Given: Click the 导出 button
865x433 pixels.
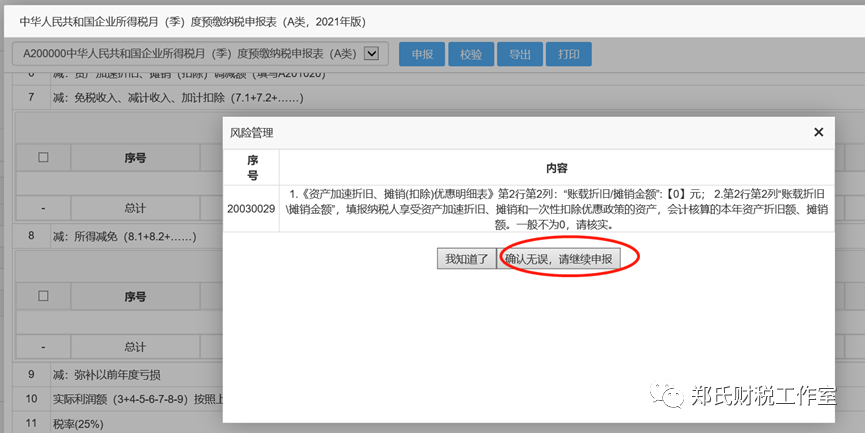Looking at the screenshot, I should point(519,54).
